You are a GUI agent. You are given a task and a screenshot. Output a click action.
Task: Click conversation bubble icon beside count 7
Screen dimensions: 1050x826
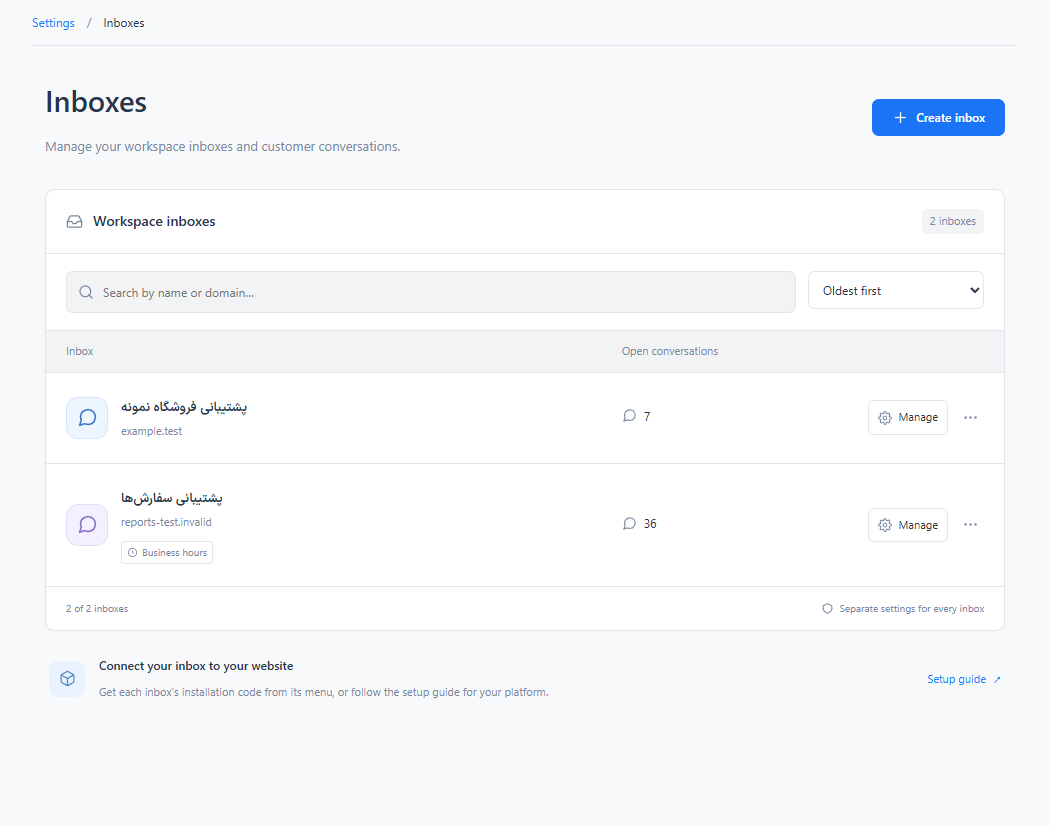point(629,416)
